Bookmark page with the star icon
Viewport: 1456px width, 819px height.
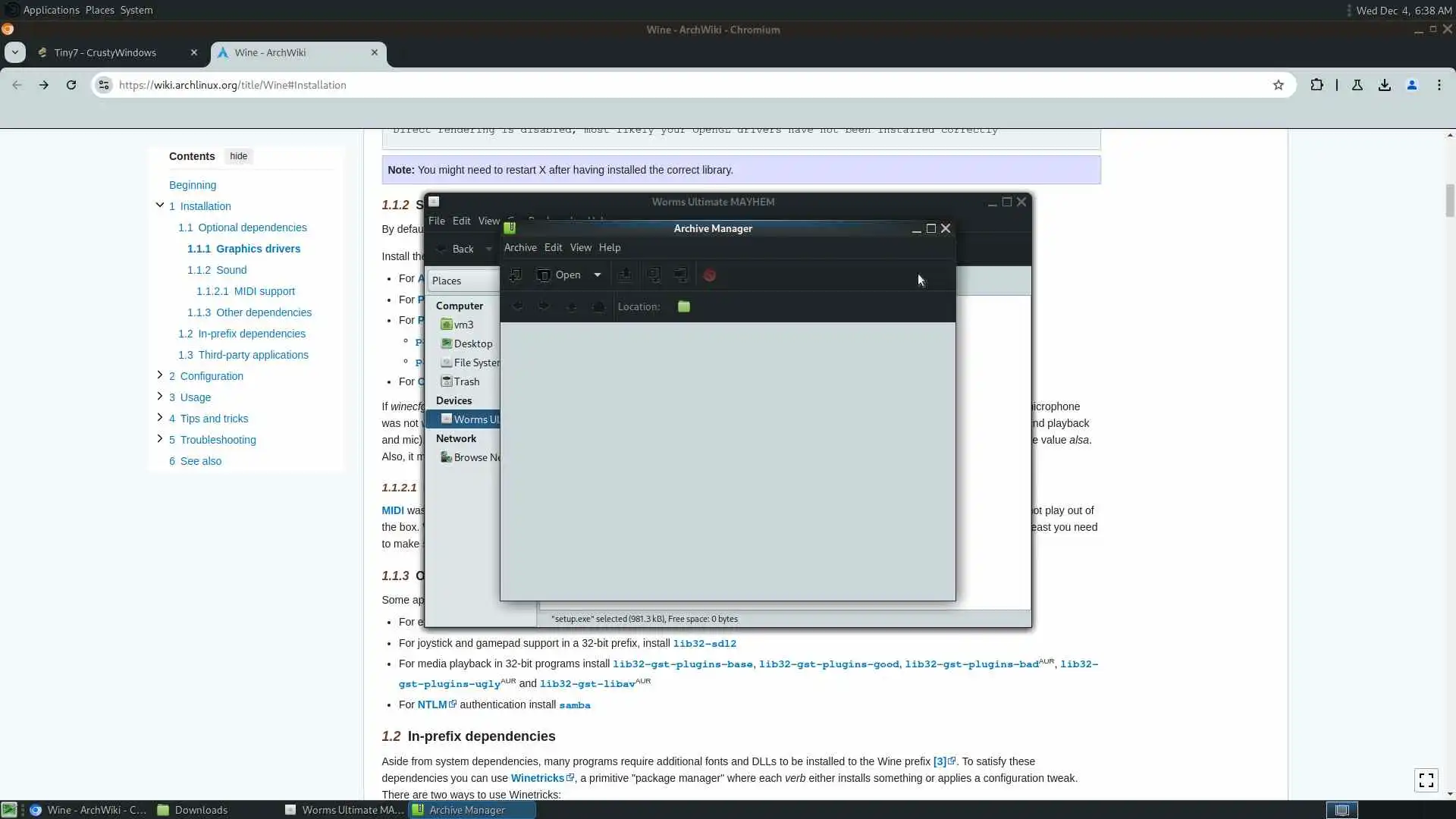tap(1279, 85)
